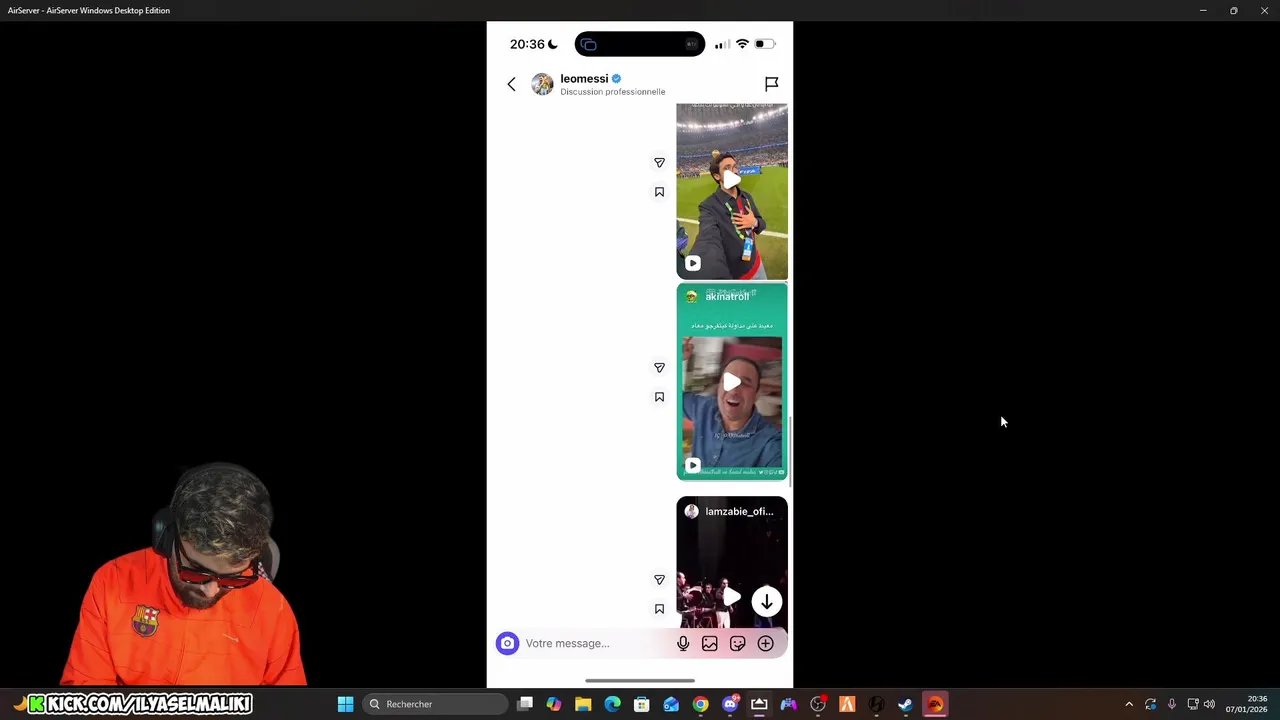Launch Copilot from the taskbar
Viewport: 1280px width, 720px height.
point(554,704)
